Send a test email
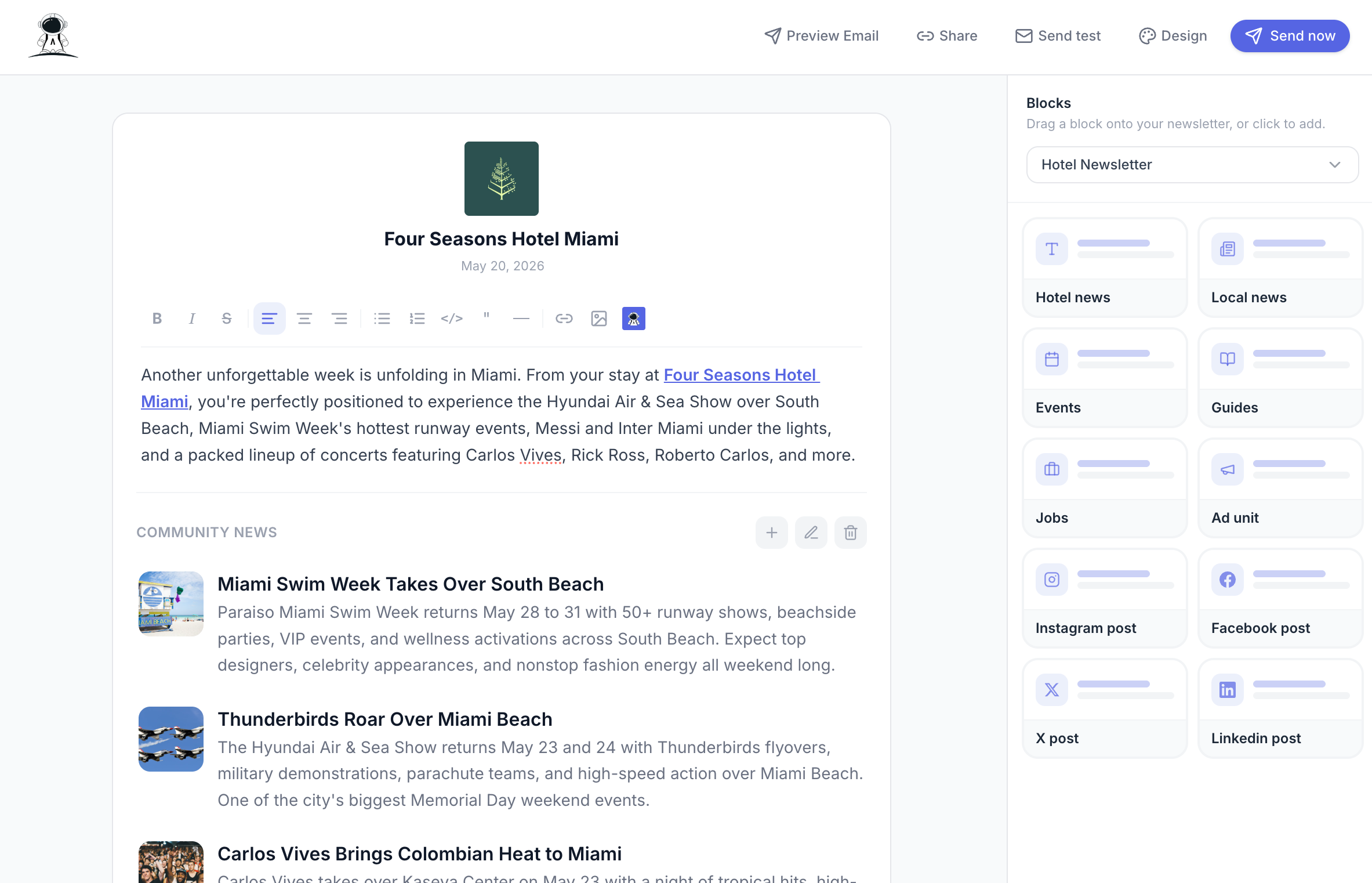The image size is (1372, 883). 1058,36
